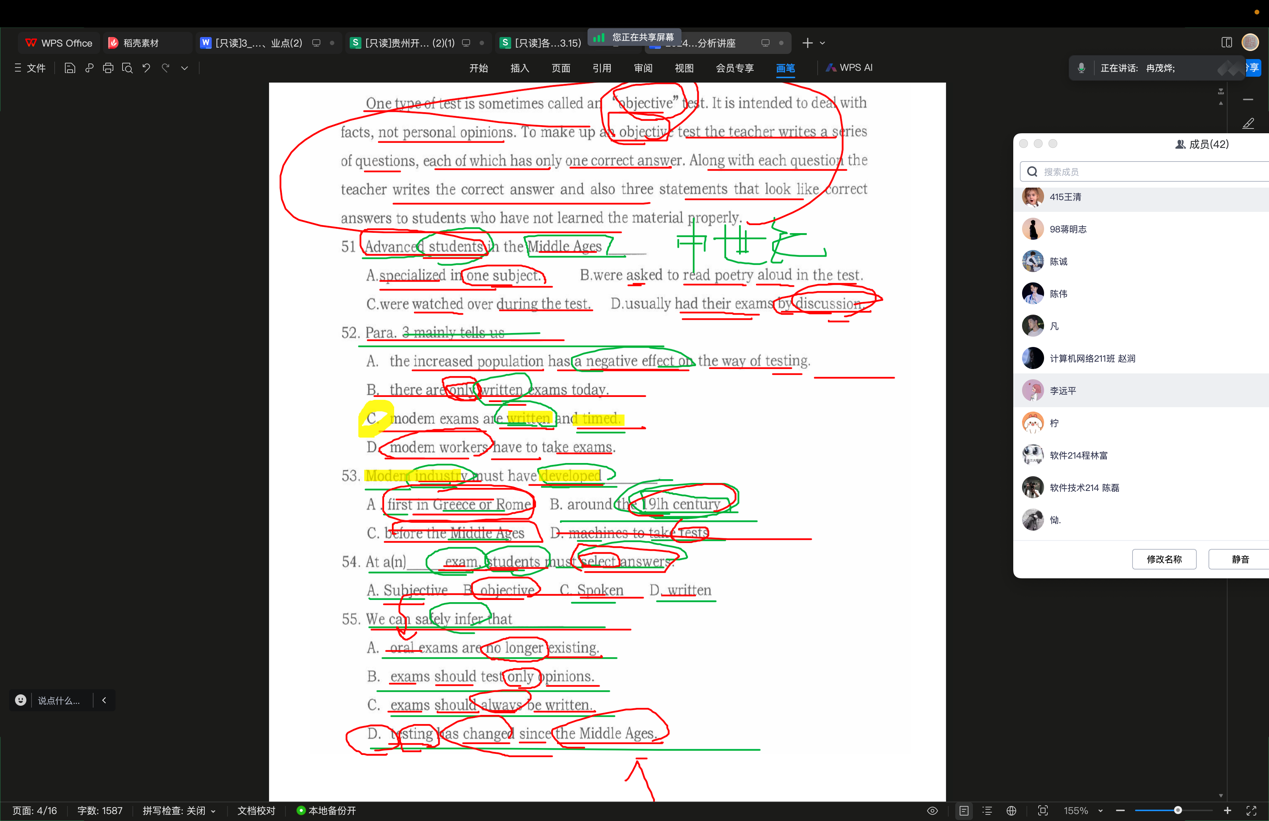Click the zoom slider handle in status bar
The width and height of the screenshot is (1269, 821).
click(x=1178, y=811)
